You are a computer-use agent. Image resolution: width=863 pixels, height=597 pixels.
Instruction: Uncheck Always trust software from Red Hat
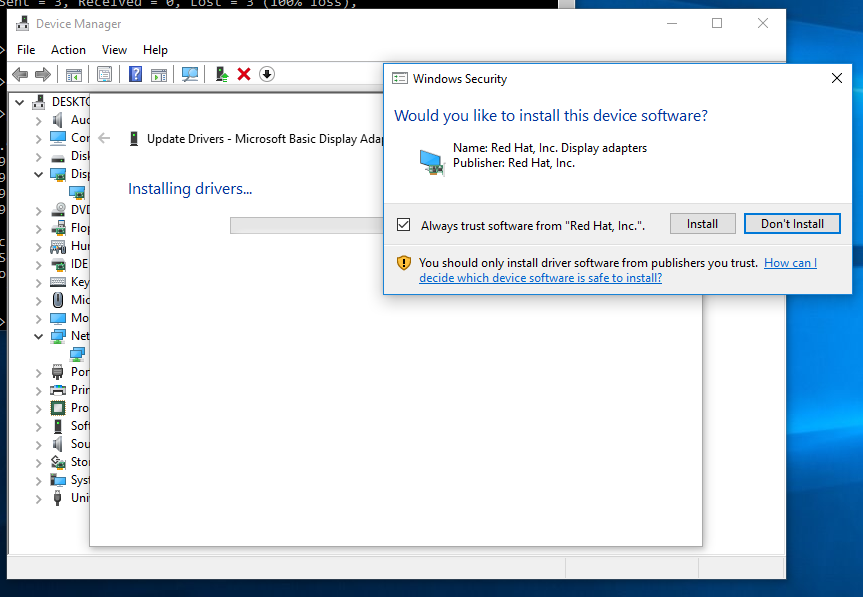(x=403, y=224)
